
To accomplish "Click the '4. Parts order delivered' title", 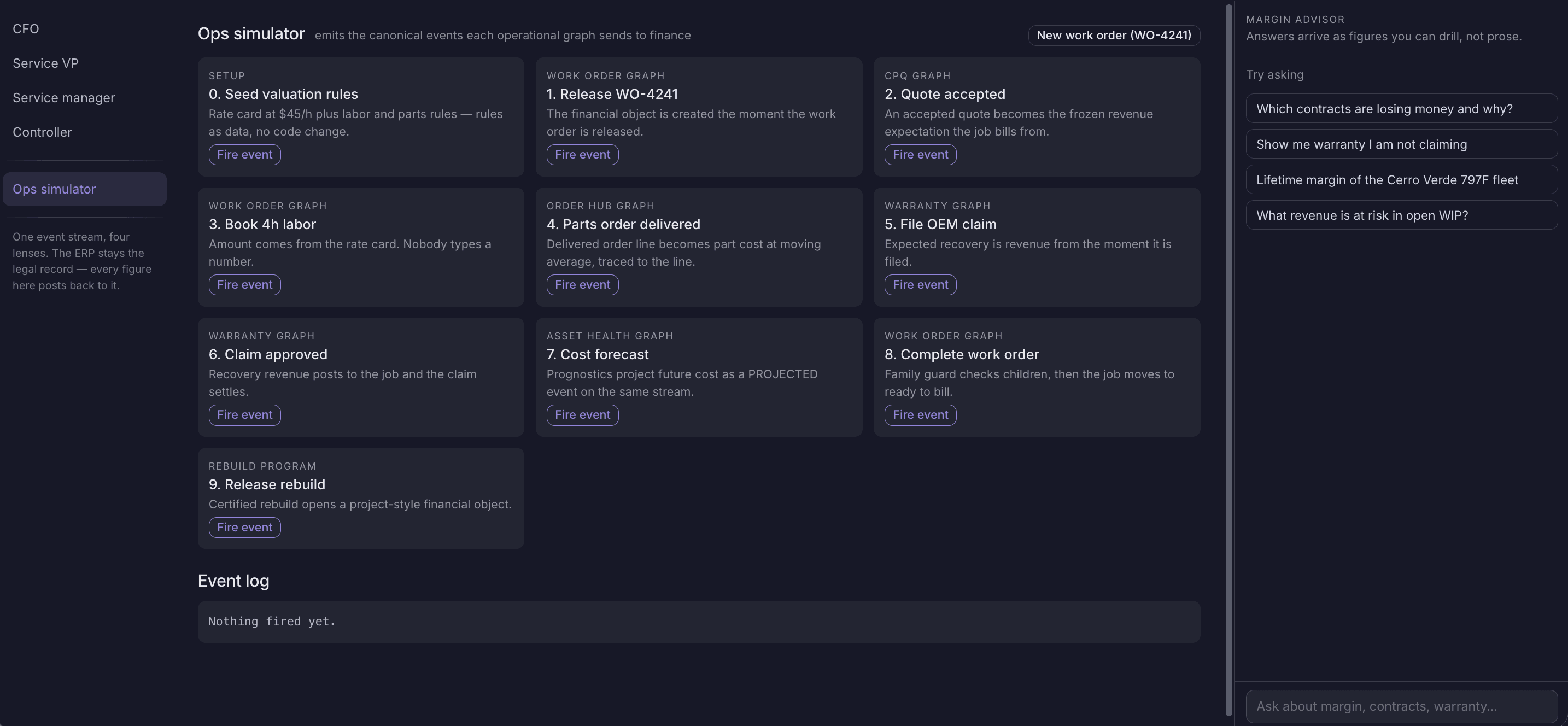I will click(623, 225).
